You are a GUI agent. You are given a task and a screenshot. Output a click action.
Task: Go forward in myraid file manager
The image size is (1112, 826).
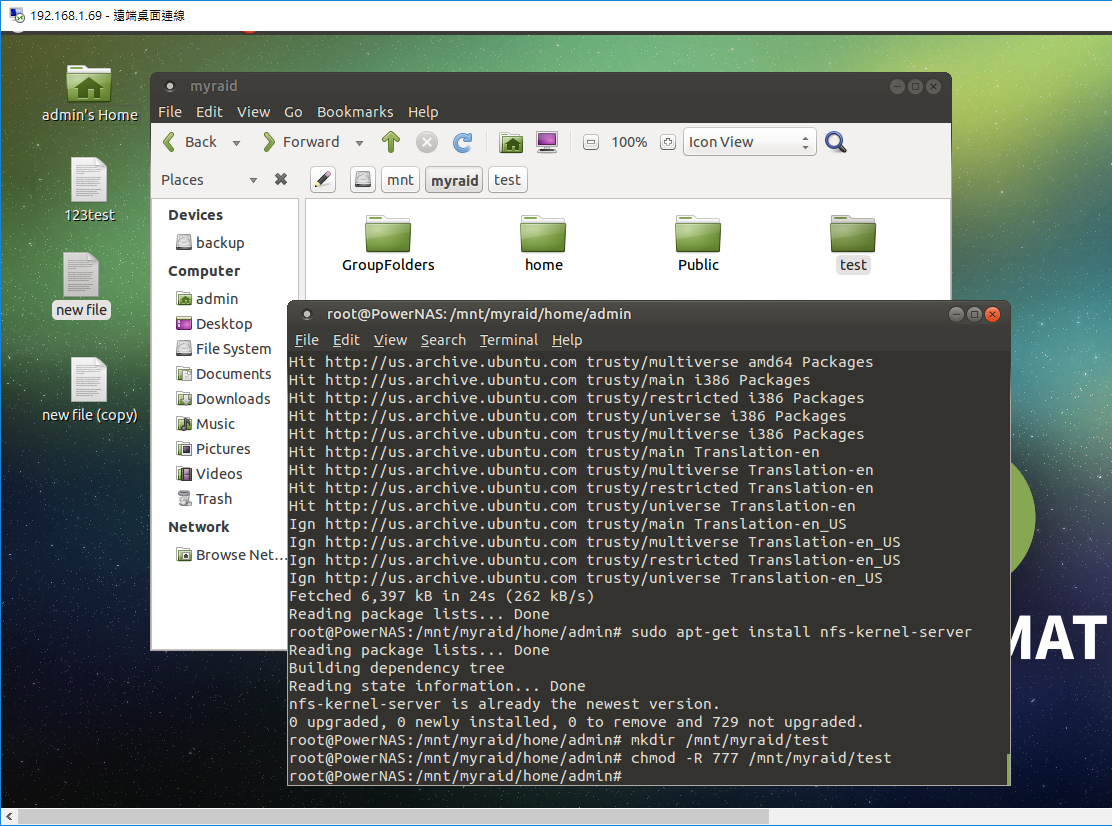click(x=301, y=143)
